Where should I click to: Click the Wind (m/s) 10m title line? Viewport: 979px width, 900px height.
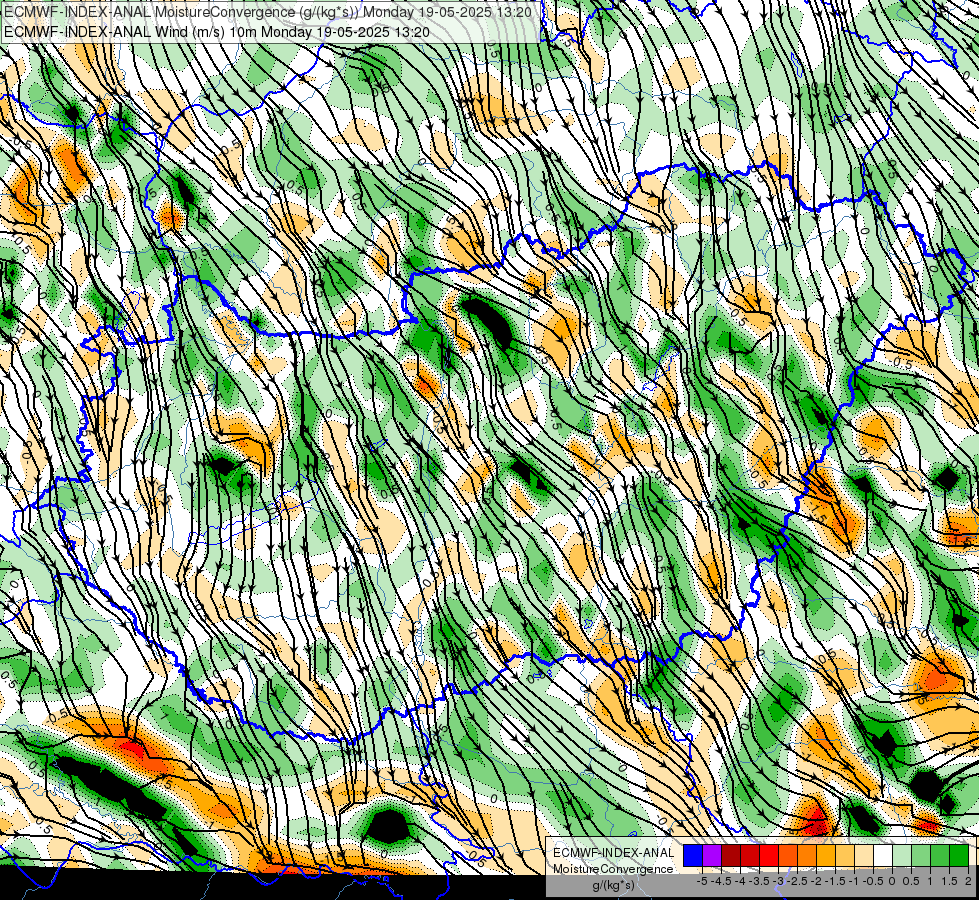(x=217, y=31)
